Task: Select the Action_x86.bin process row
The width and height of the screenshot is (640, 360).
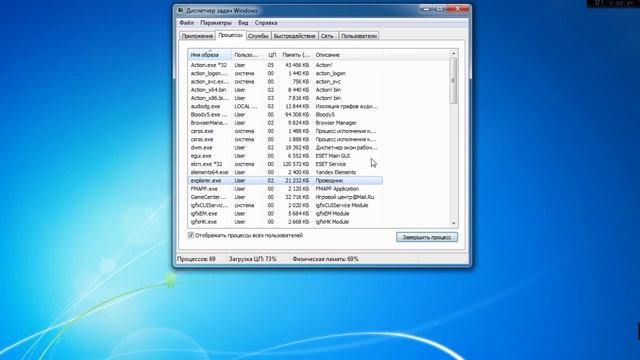Action: [x=285, y=98]
